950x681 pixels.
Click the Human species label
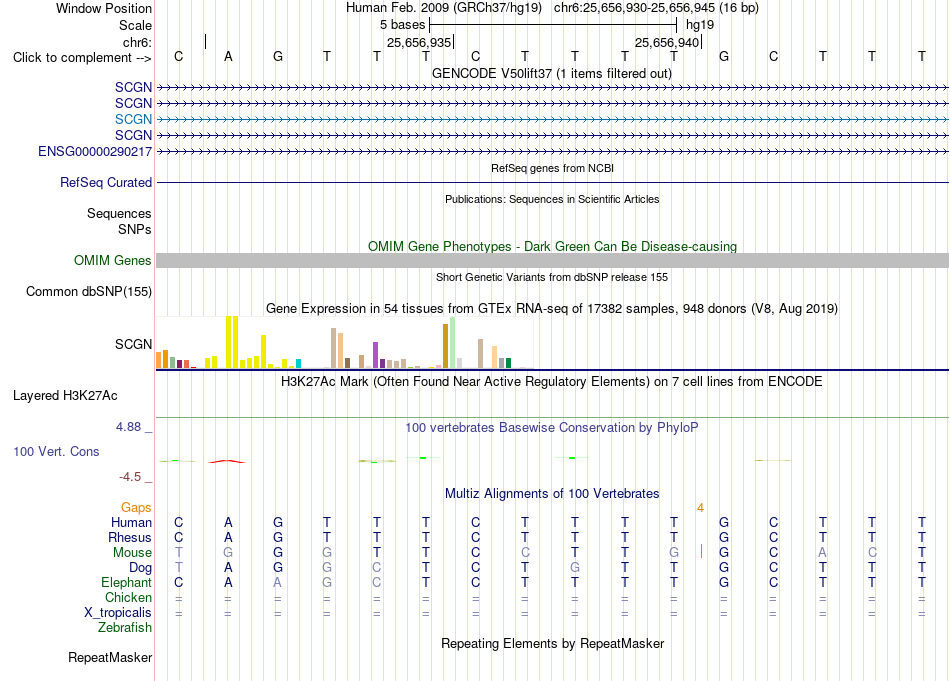[x=131, y=522]
